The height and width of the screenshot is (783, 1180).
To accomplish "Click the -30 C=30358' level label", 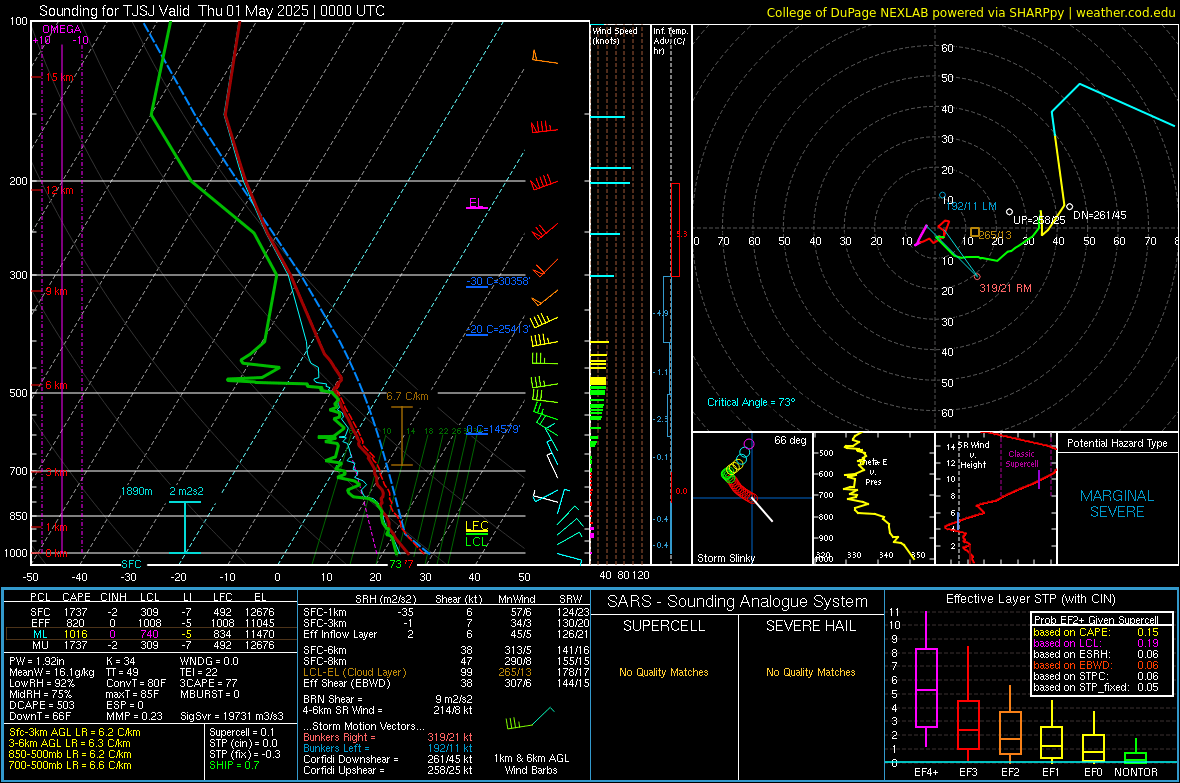I will pyautogui.click(x=498, y=282).
